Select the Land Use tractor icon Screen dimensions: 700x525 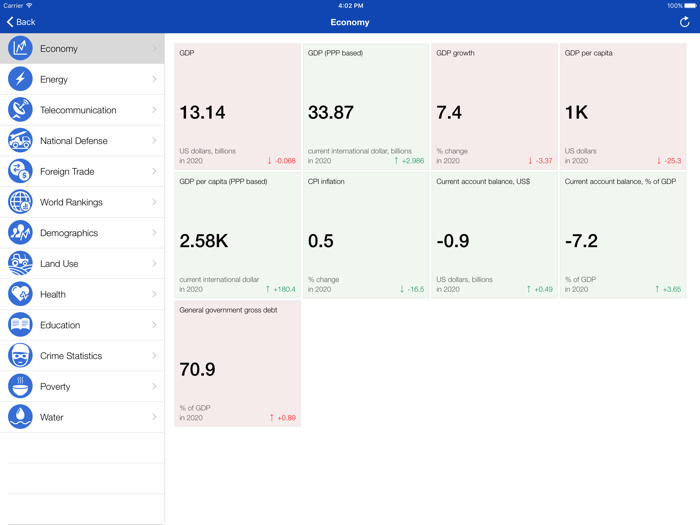click(20, 263)
